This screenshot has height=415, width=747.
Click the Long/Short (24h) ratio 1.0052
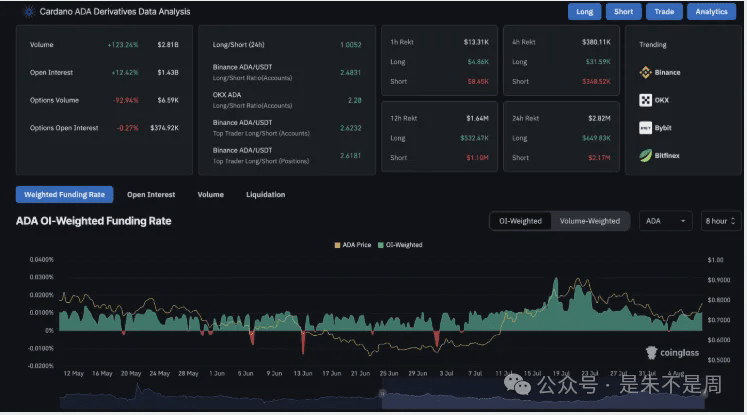coord(351,45)
